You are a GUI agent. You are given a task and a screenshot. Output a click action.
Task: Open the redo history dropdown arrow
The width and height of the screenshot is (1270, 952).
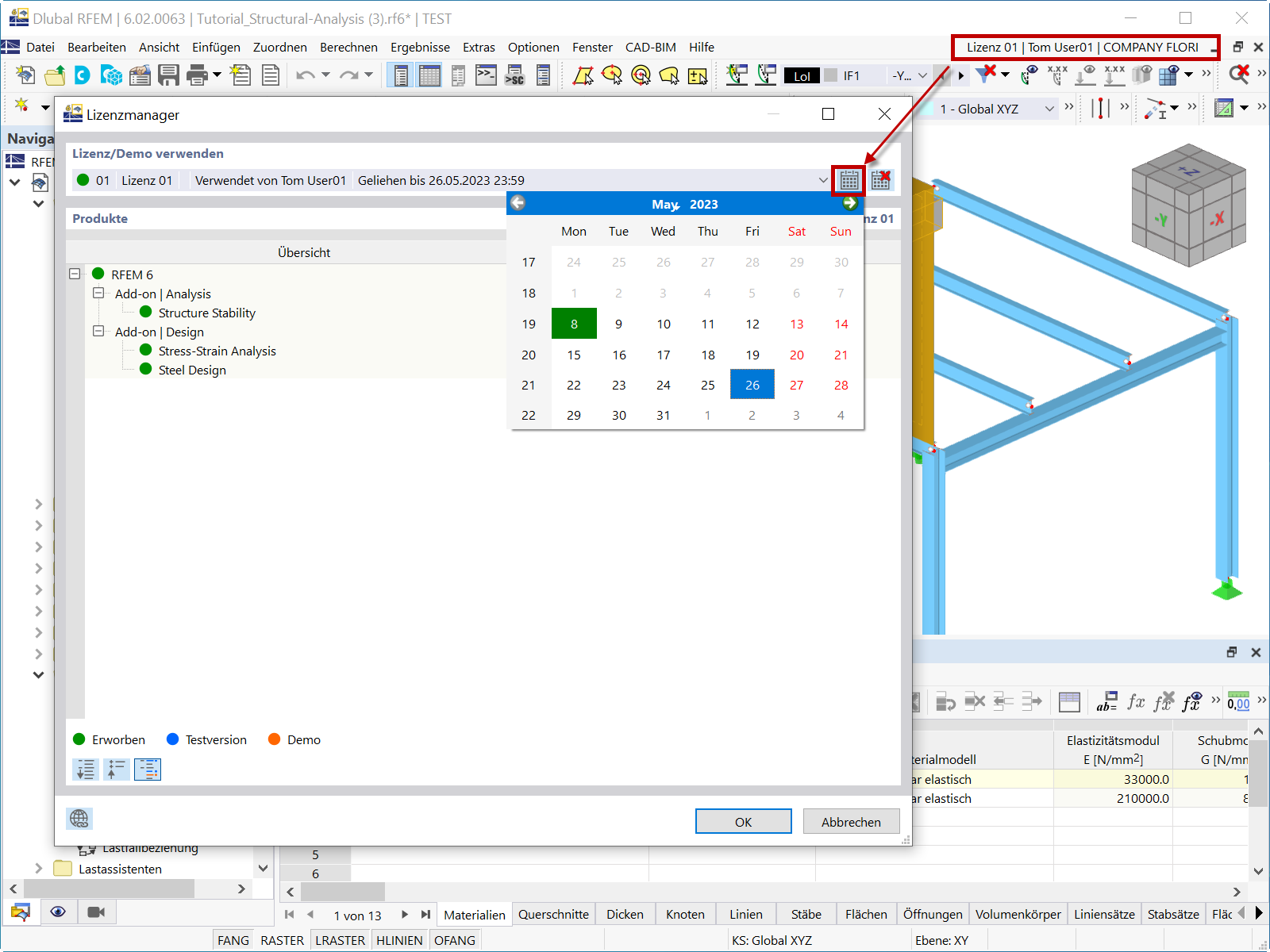[368, 75]
